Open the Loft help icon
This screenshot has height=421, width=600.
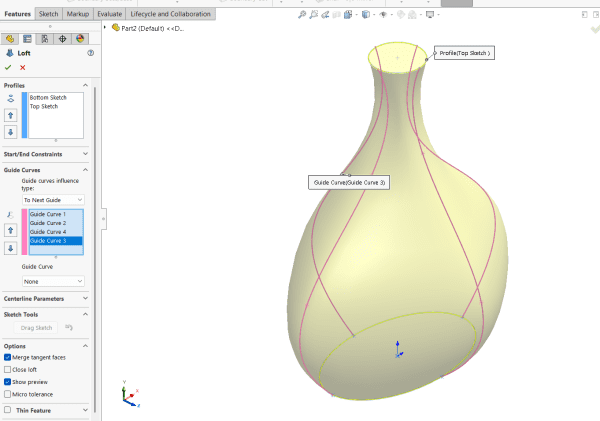[90, 53]
